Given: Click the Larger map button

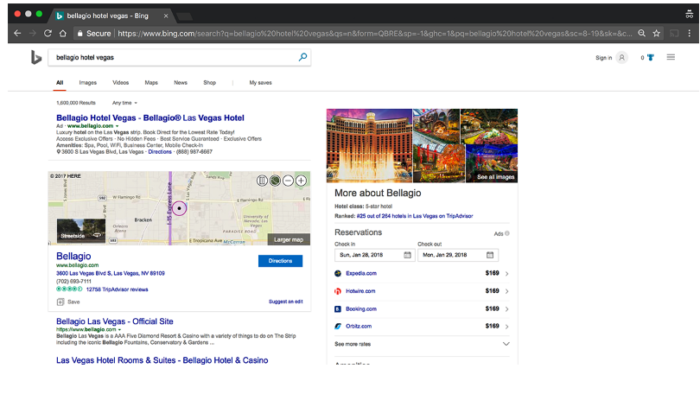Looking at the screenshot, I should [288, 240].
